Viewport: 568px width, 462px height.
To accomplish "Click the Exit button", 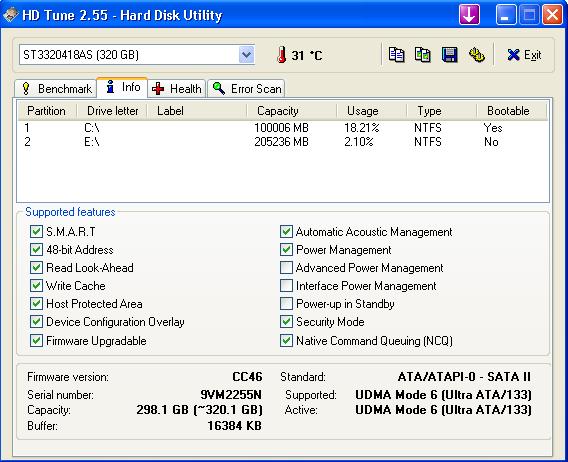I will 524,55.
